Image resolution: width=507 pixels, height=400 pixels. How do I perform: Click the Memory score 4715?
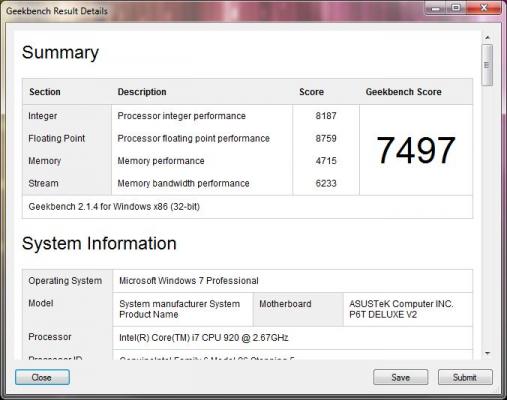[x=326, y=161]
